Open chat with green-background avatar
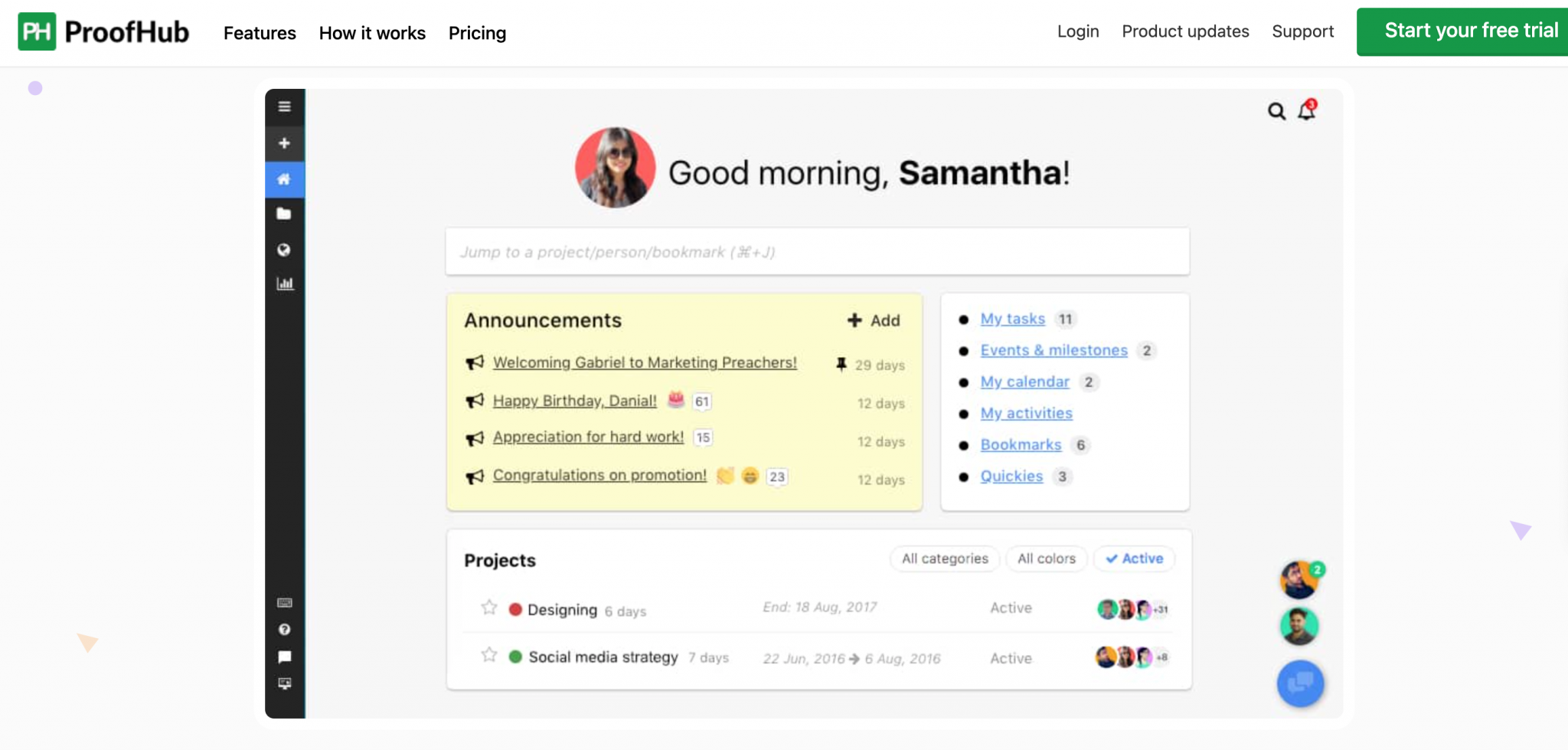The height and width of the screenshot is (750, 1568). [x=1299, y=627]
